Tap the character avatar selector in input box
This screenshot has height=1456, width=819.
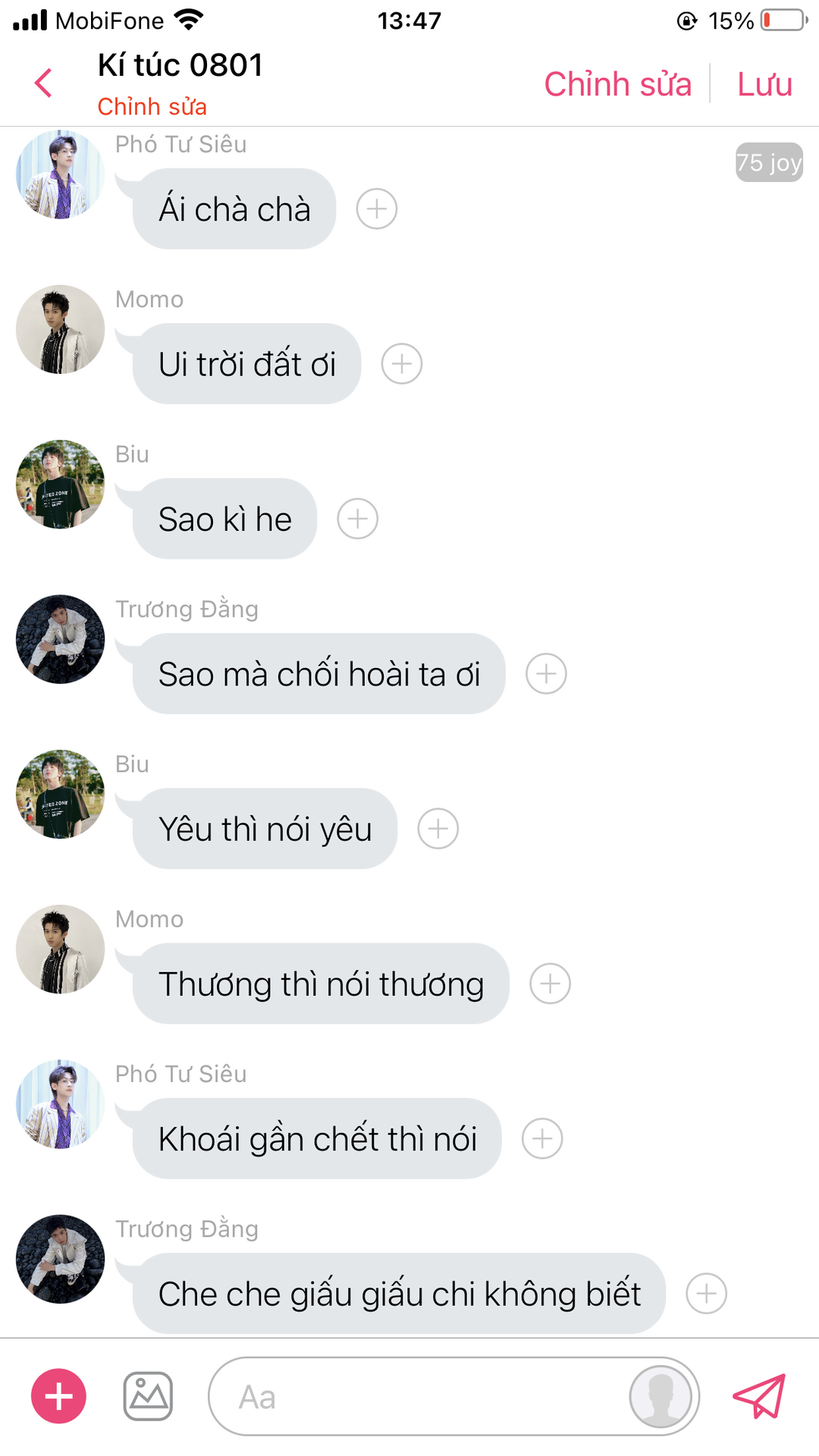point(661,1396)
